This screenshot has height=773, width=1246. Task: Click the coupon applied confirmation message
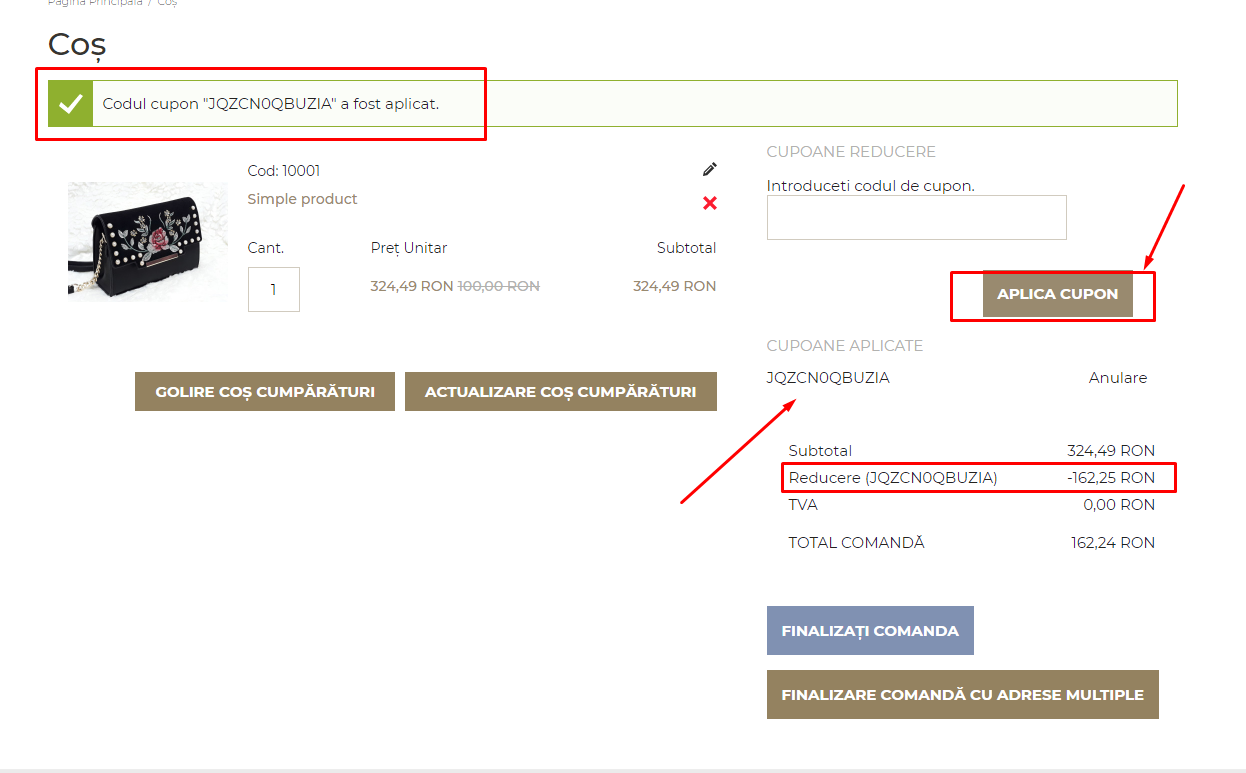point(271,104)
